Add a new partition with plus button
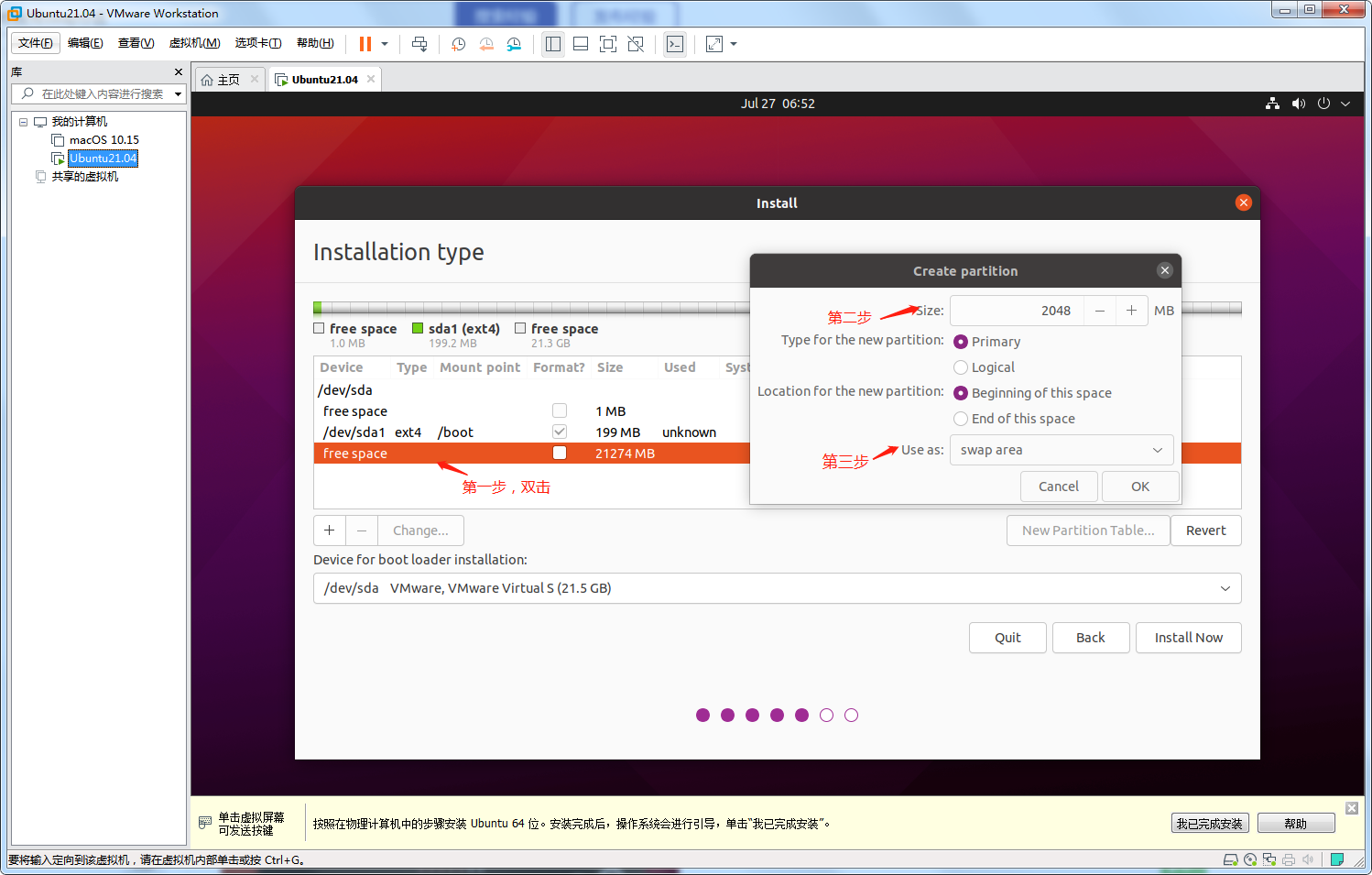The height and width of the screenshot is (875, 1372). pyautogui.click(x=330, y=530)
